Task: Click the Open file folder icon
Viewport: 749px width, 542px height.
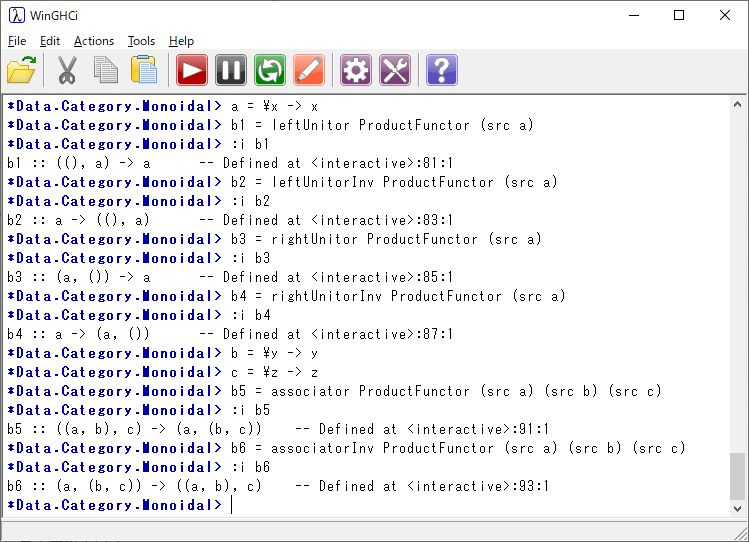Action: tap(22, 70)
